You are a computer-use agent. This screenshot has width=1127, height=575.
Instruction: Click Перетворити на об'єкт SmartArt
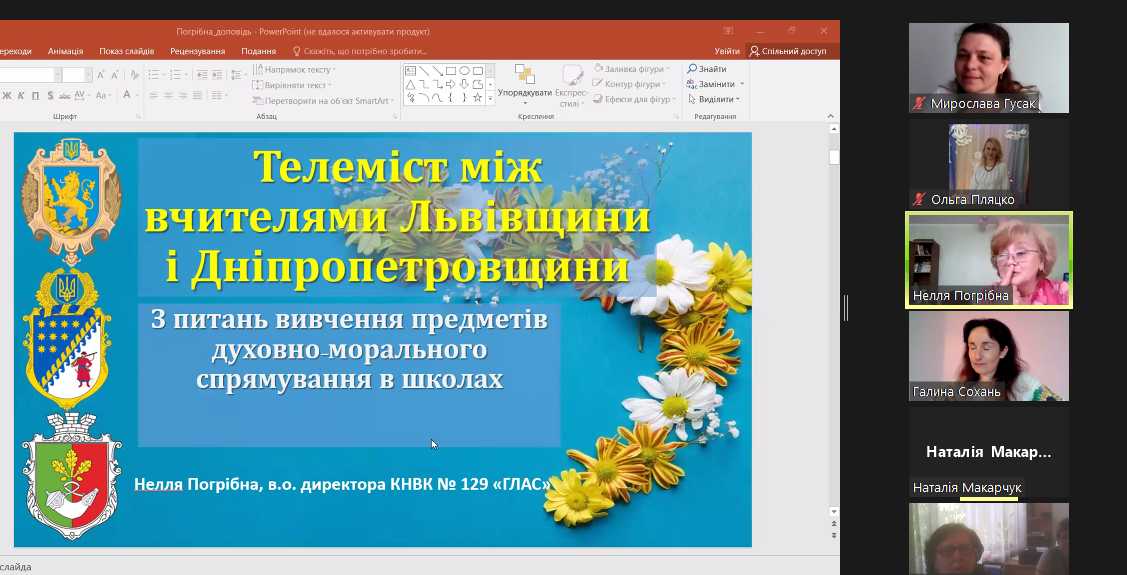pos(323,101)
